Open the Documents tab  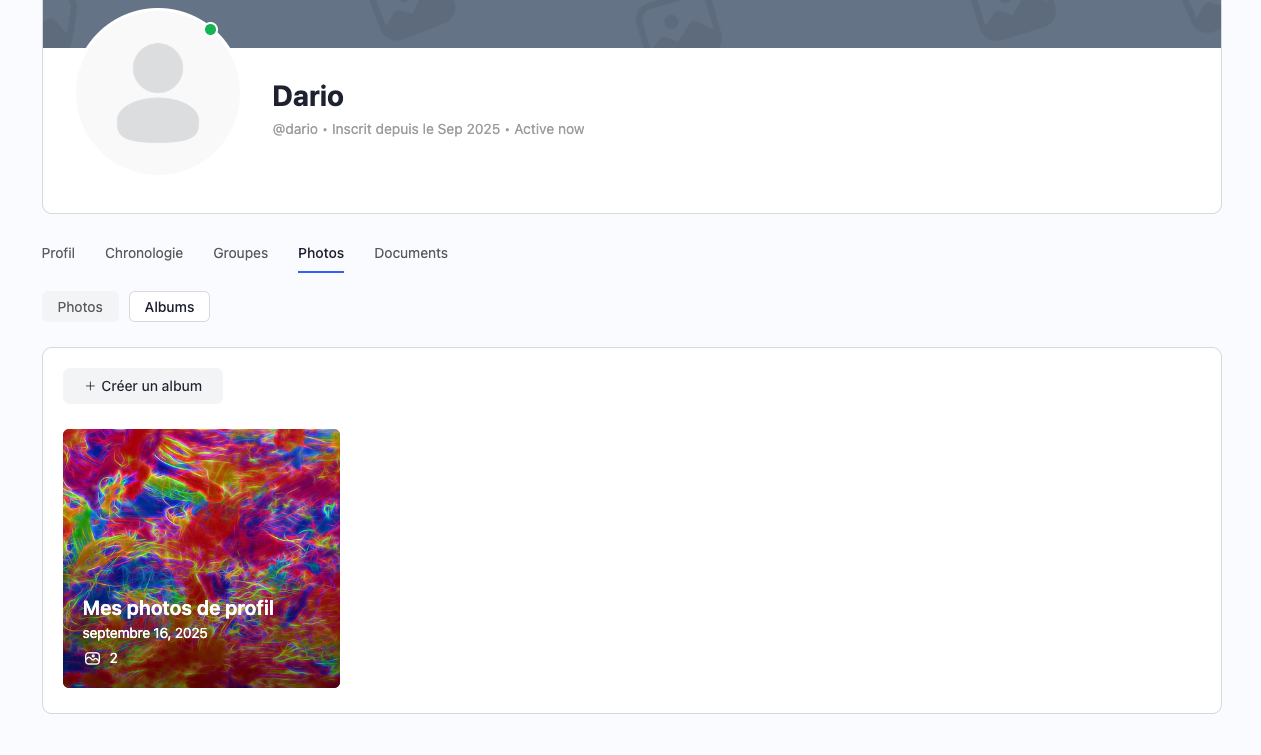[x=411, y=253]
